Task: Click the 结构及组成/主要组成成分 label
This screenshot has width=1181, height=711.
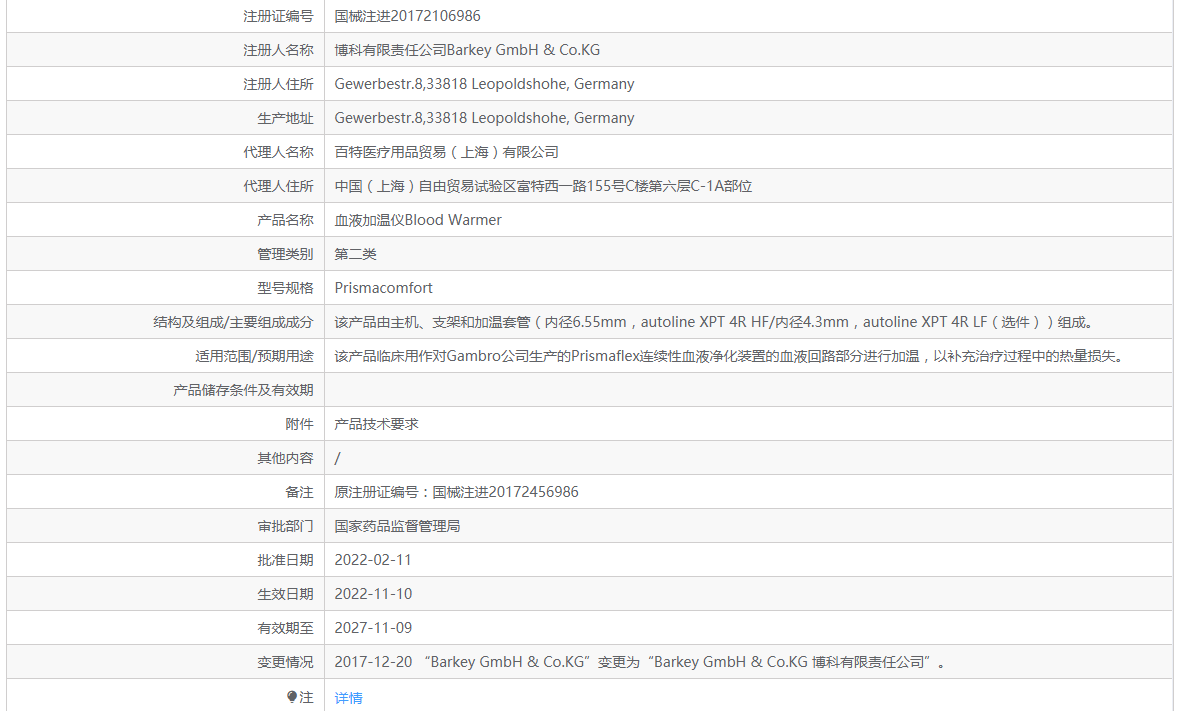Action: (233, 322)
